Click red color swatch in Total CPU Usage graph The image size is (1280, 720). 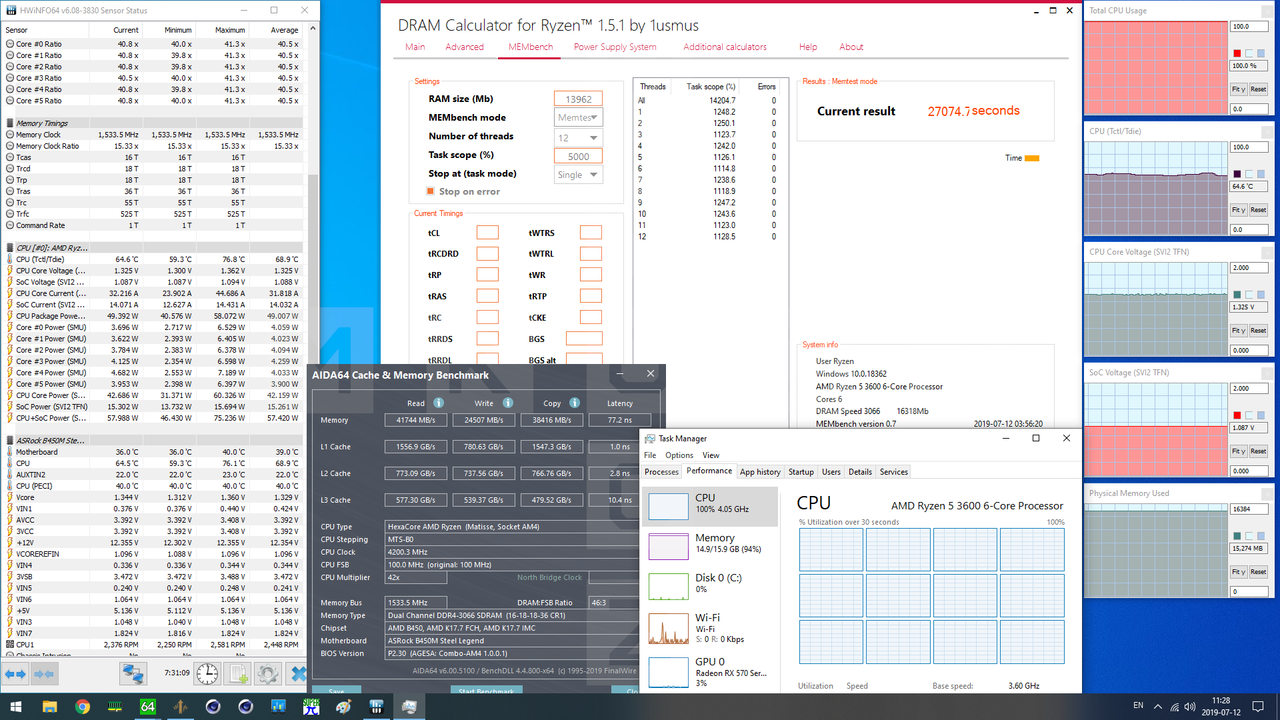(x=1237, y=53)
